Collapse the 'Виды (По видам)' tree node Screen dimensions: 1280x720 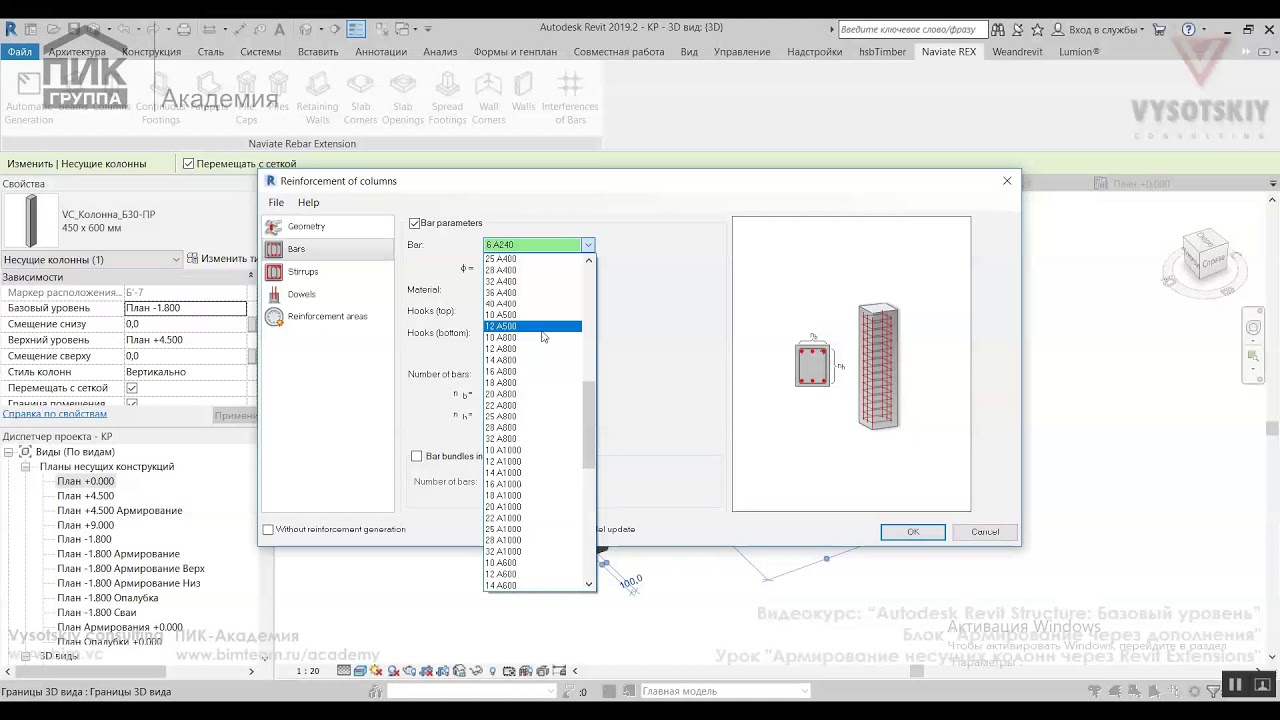point(9,452)
